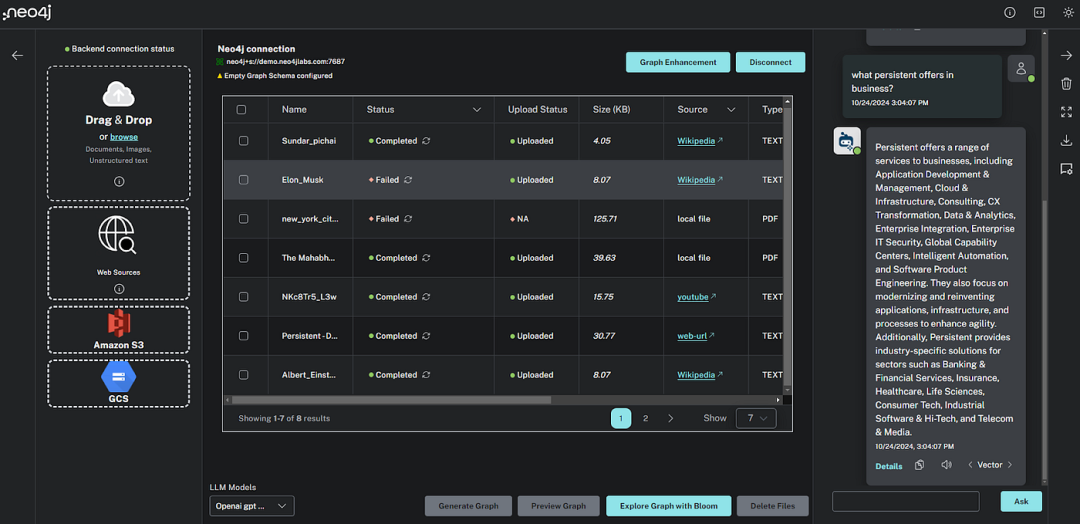Expand the Status column filter chevron
The width and height of the screenshot is (1080, 524).
pyautogui.click(x=476, y=109)
